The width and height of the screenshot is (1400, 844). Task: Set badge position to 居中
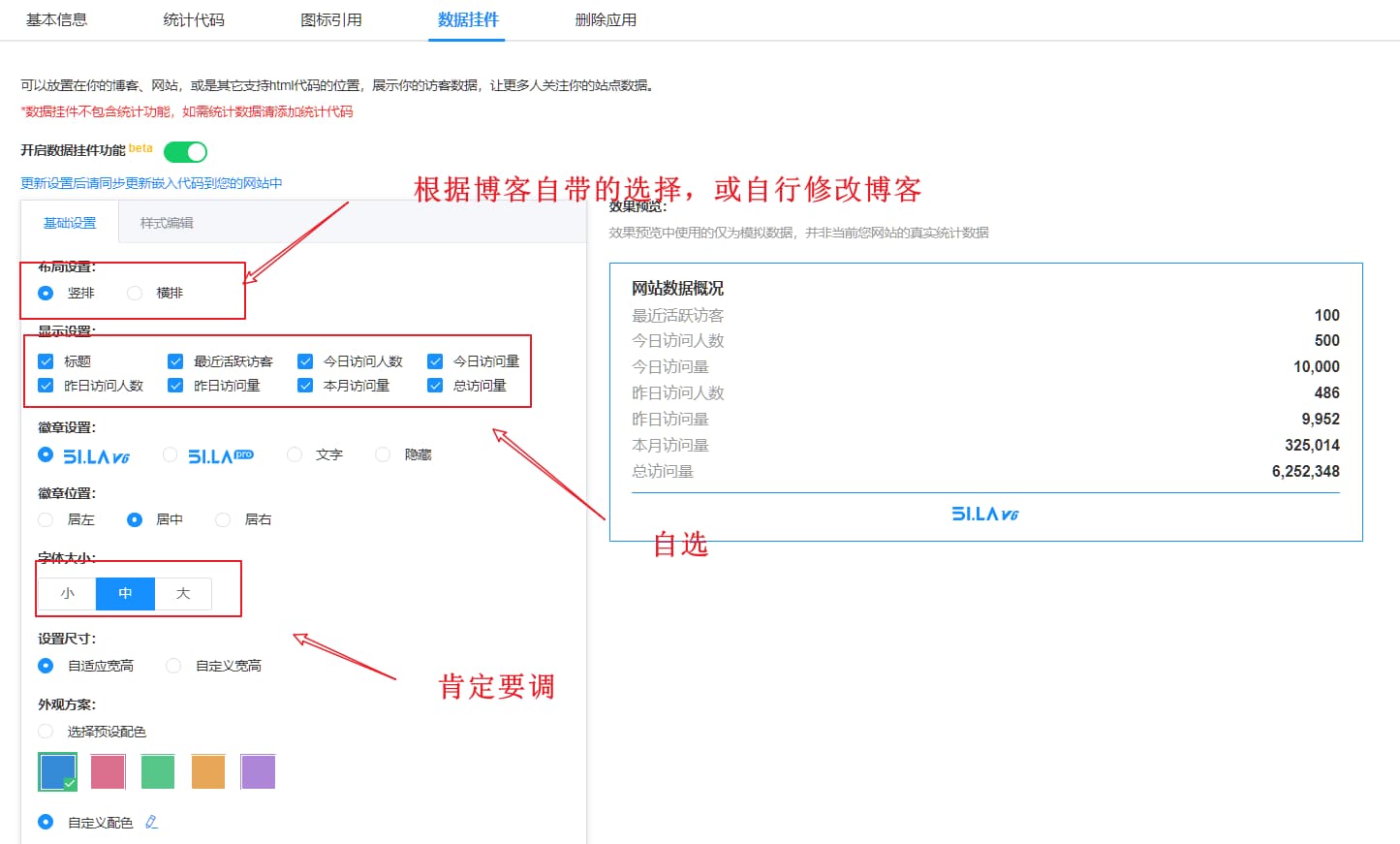click(135, 520)
